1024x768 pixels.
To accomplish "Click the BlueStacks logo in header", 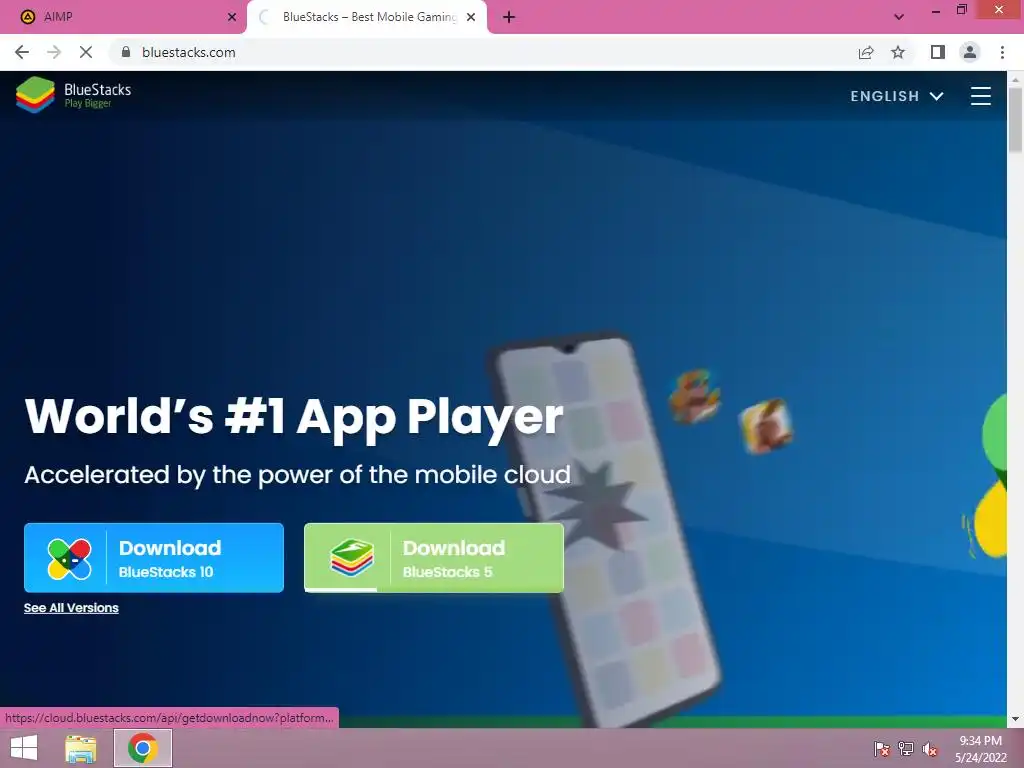I will (74, 95).
